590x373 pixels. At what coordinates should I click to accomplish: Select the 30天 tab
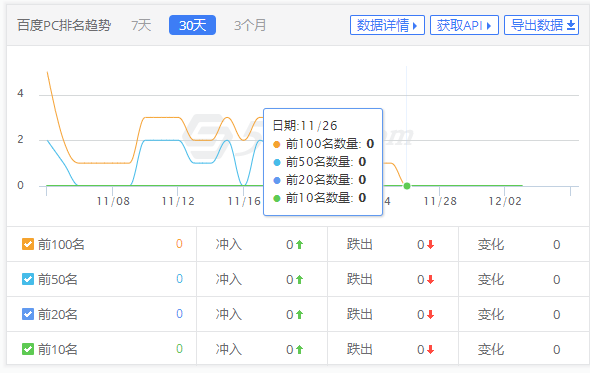point(192,25)
